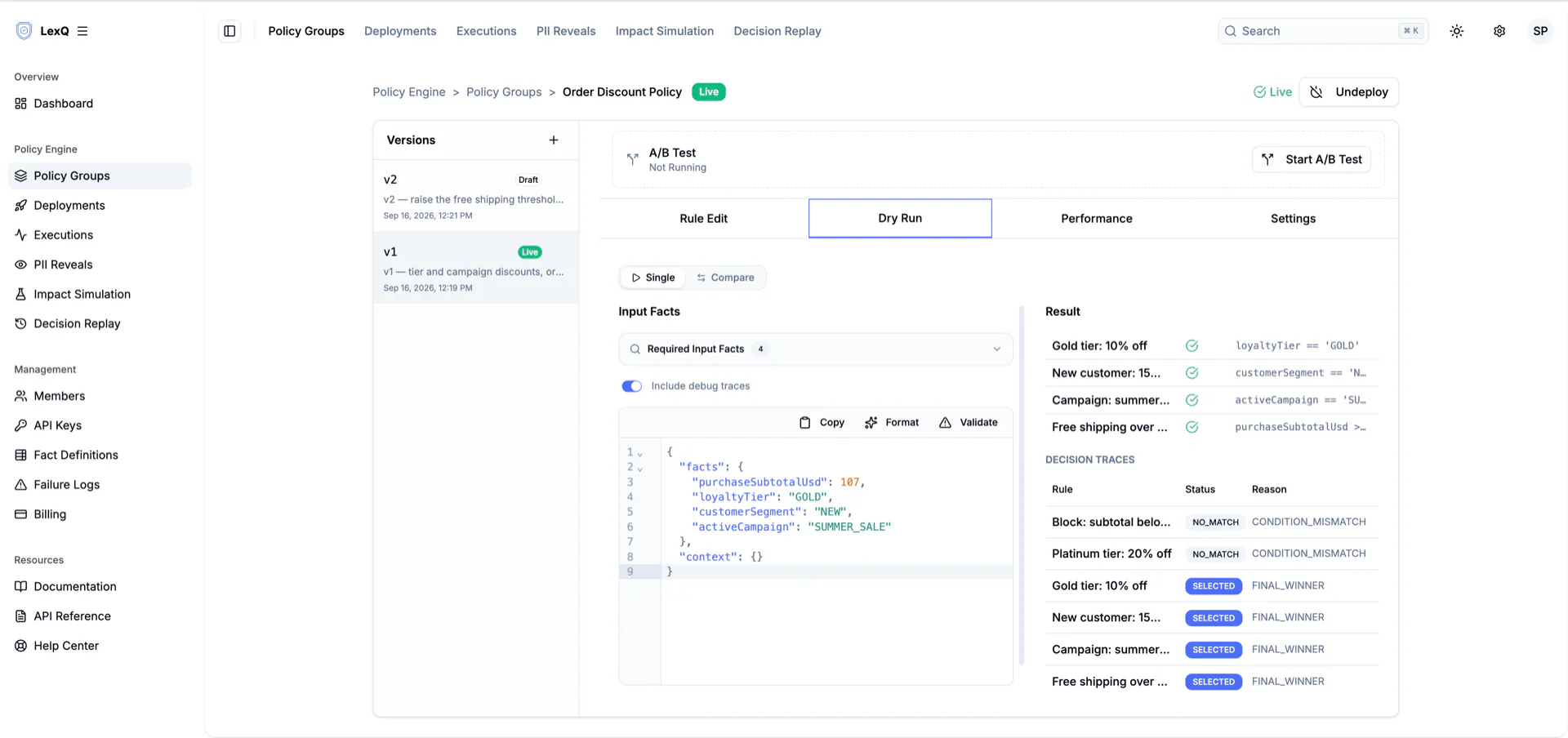Copy the input facts JSON
Image resolution: width=1568 pixels, height=738 pixels.
822,423
